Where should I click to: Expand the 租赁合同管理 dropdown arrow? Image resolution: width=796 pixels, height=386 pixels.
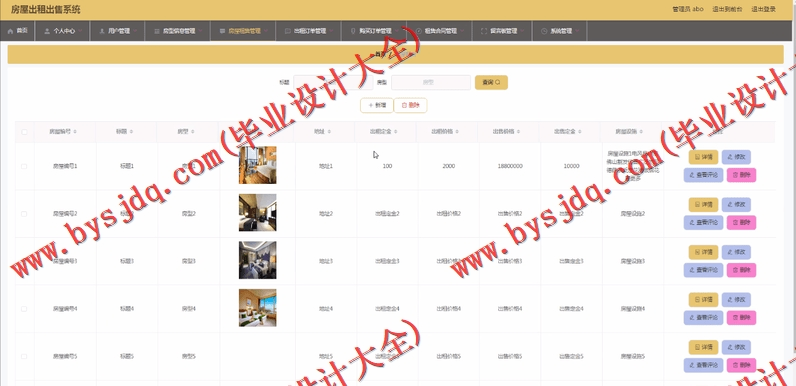[x=462, y=31]
